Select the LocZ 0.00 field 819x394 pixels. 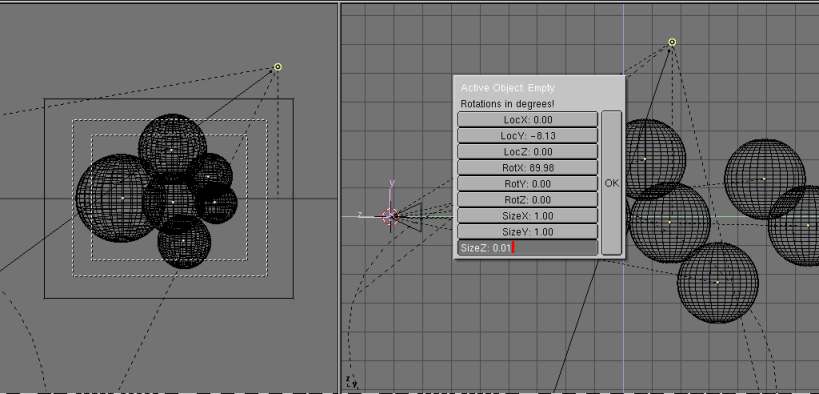pos(528,152)
